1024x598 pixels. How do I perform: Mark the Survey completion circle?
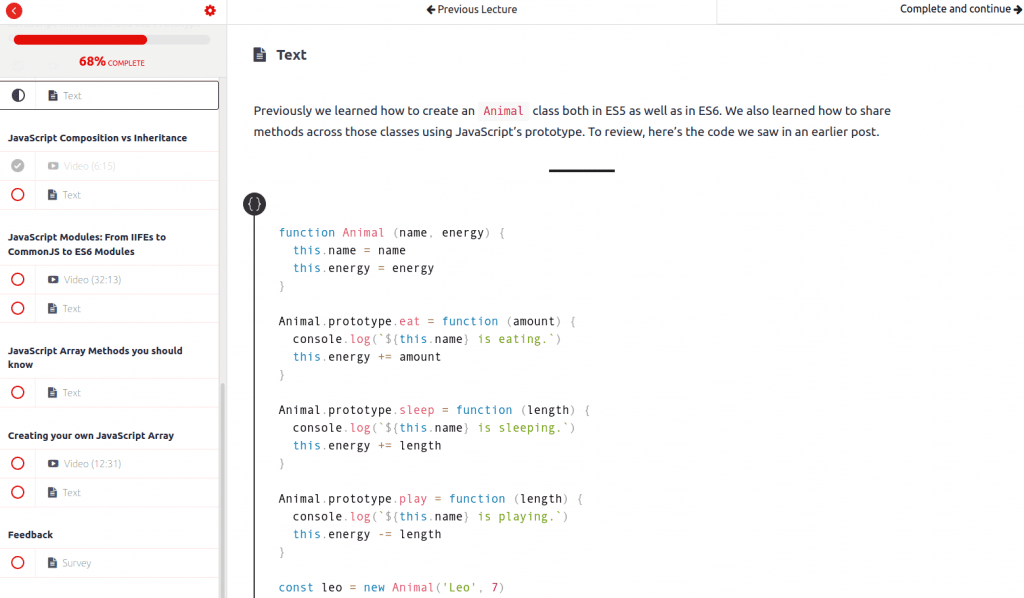pyautogui.click(x=18, y=563)
